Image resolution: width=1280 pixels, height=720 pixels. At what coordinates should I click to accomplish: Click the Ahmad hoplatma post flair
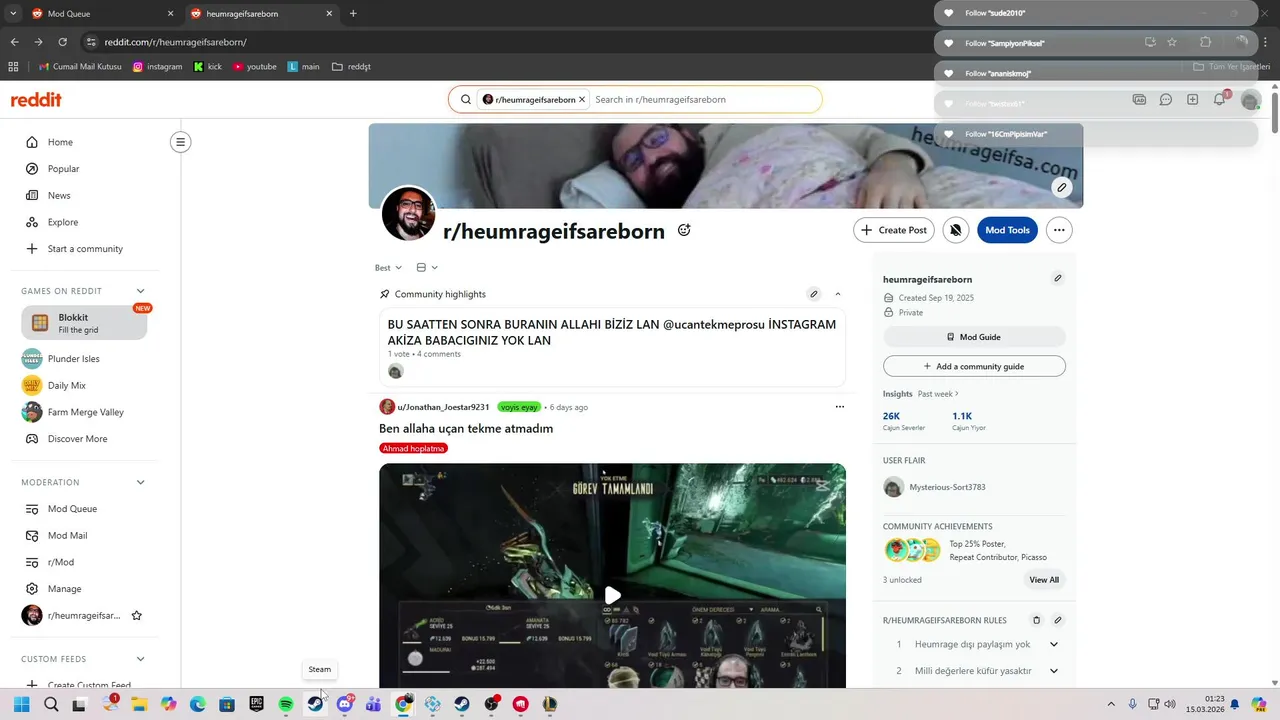pyautogui.click(x=413, y=448)
